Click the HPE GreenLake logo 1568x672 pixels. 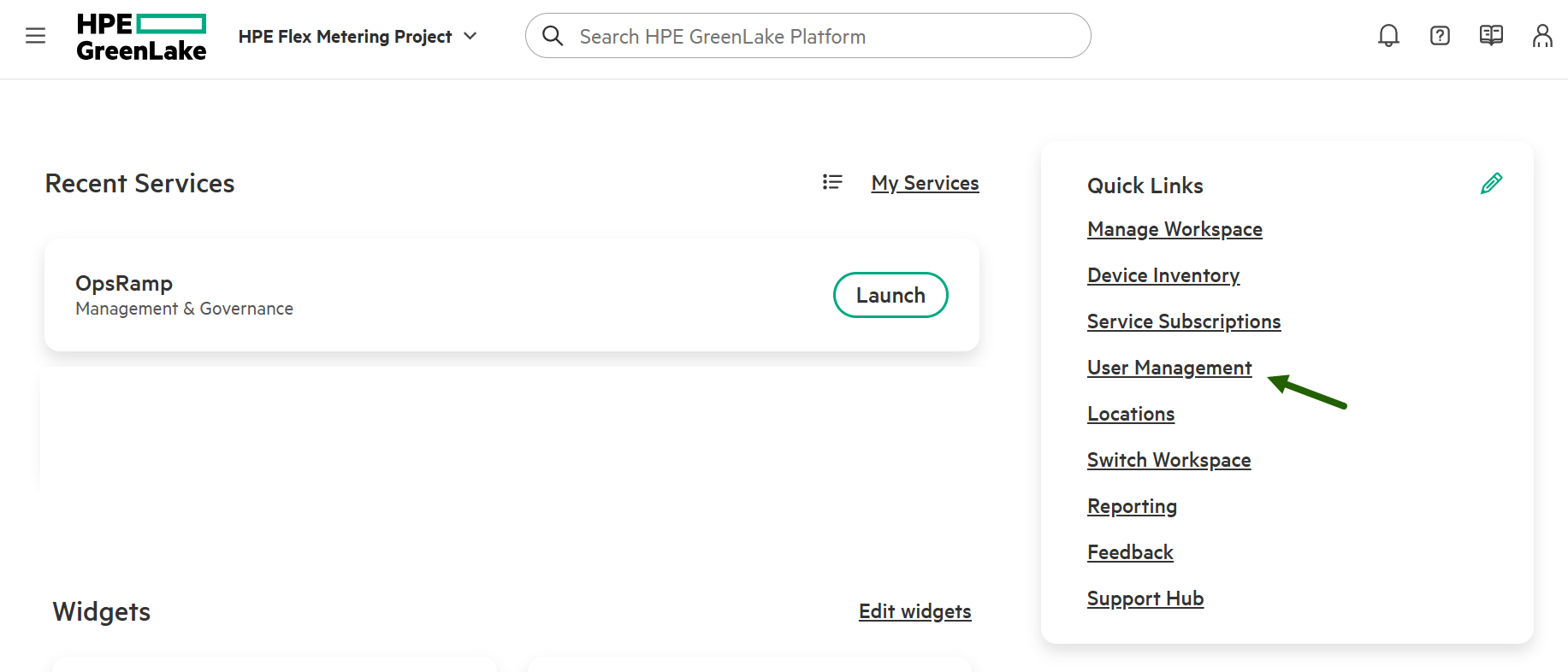(141, 37)
